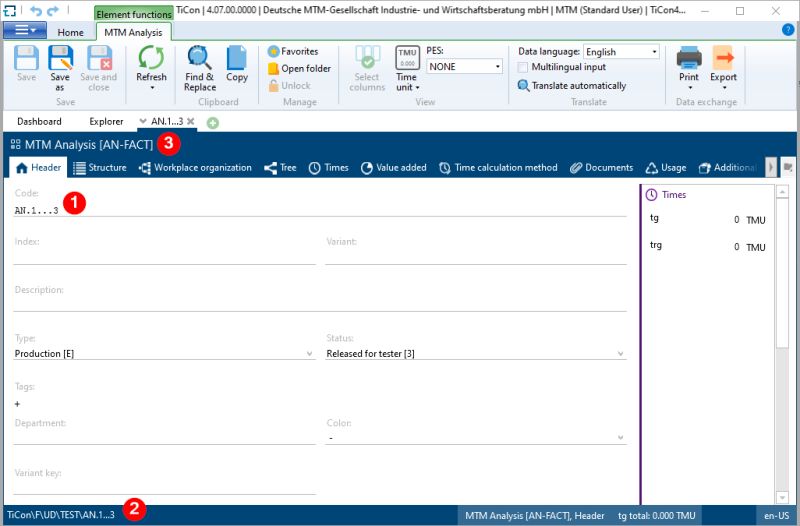The height and width of the screenshot is (526, 800).
Task: Open Workplace organization tab
Action: coord(195,167)
